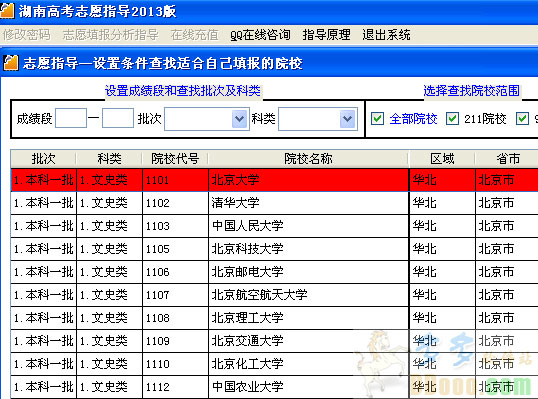
Task: Select the 在线充值 menu item
Action: point(195,35)
